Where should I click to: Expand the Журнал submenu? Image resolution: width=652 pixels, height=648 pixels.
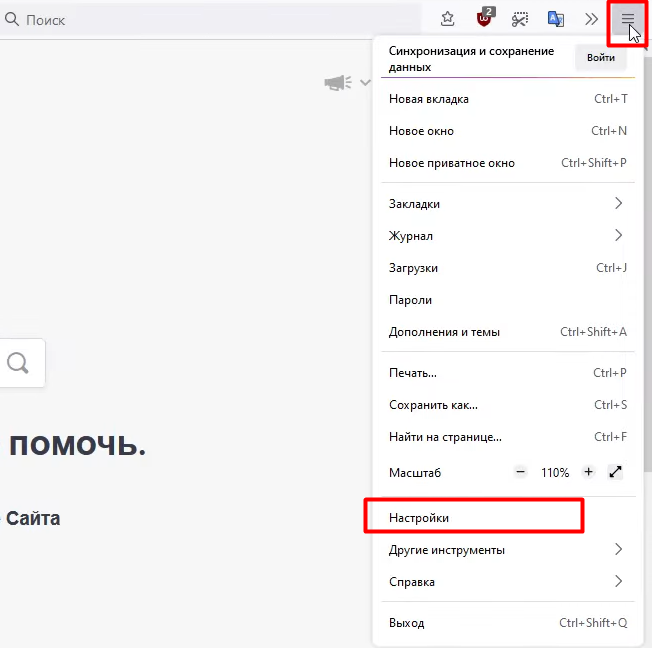508,236
